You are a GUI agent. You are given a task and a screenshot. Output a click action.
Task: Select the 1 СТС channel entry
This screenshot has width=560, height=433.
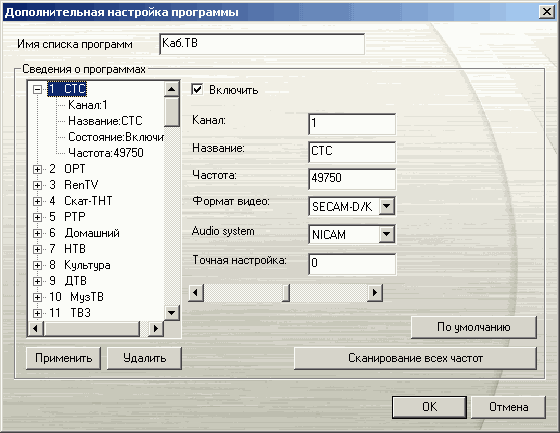click(67, 89)
